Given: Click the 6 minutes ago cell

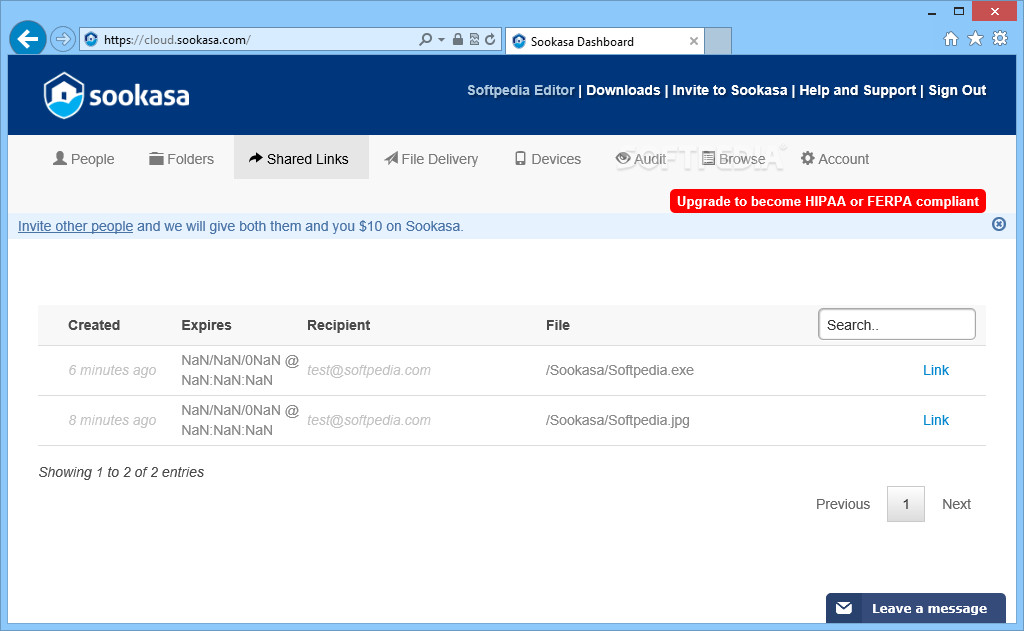Looking at the screenshot, I should point(112,370).
